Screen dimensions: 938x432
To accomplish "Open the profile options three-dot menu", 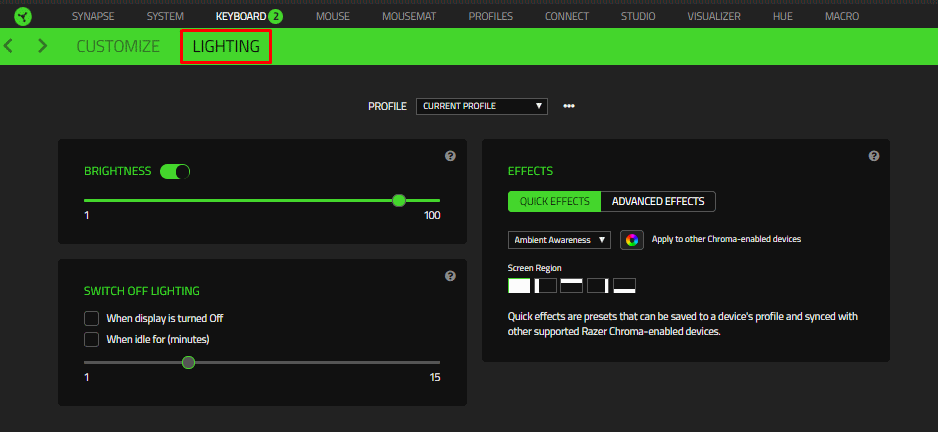I will 568,106.
